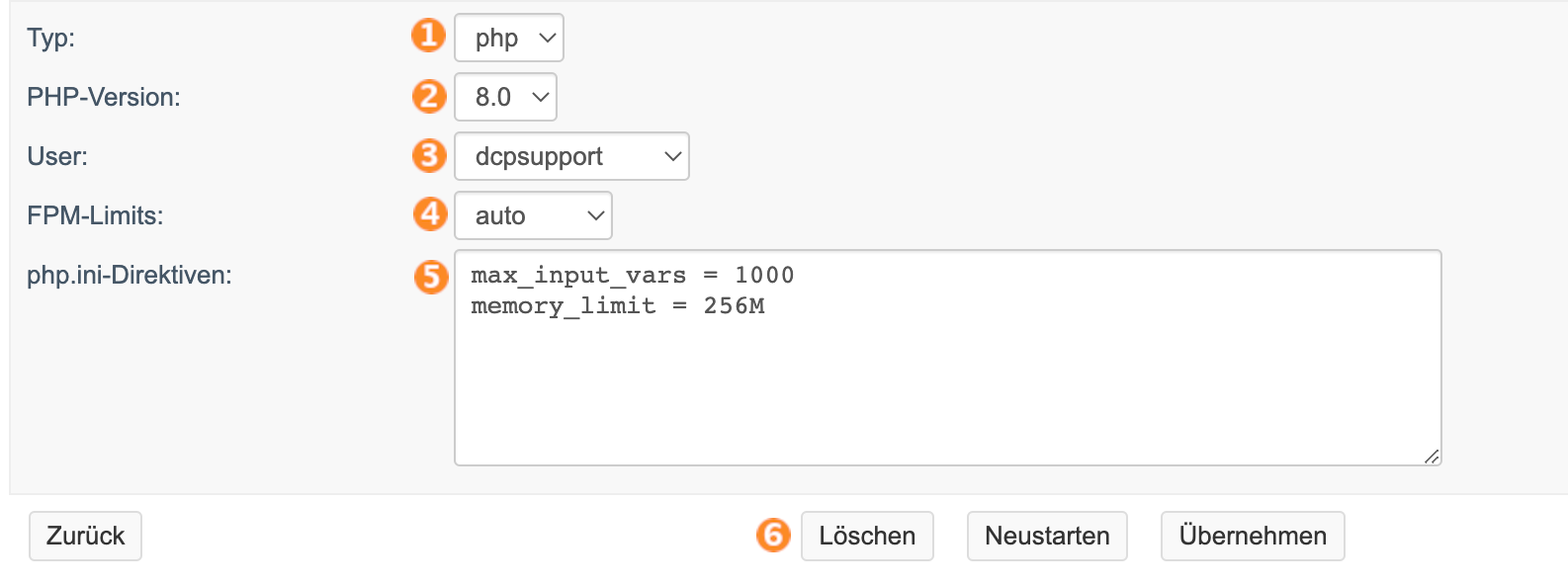The width and height of the screenshot is (1568, 585).
Task: Click the Neustarten button
Action: click(x=1047, y=536)
